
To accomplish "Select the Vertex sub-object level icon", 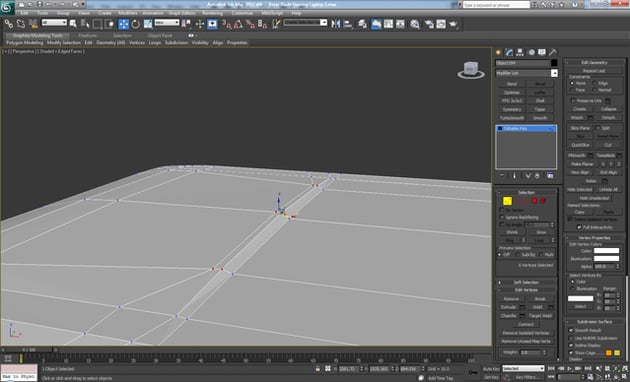I will (x=507, y=201).
